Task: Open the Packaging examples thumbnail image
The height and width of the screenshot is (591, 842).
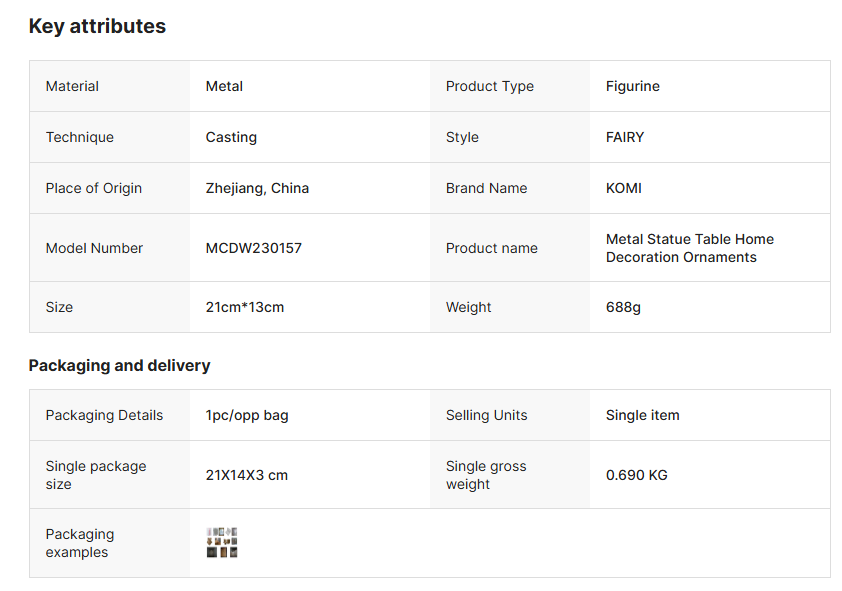Action: pyautogui.click(x=222, y=542)
